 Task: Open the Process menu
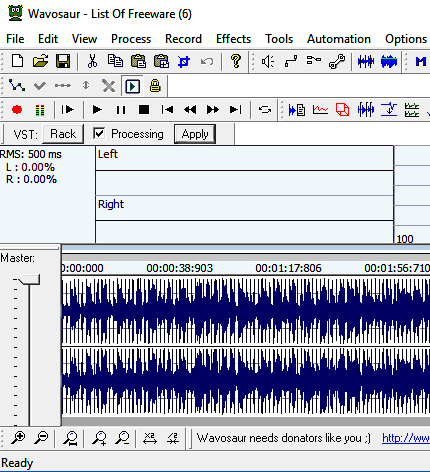pos(131,39)
